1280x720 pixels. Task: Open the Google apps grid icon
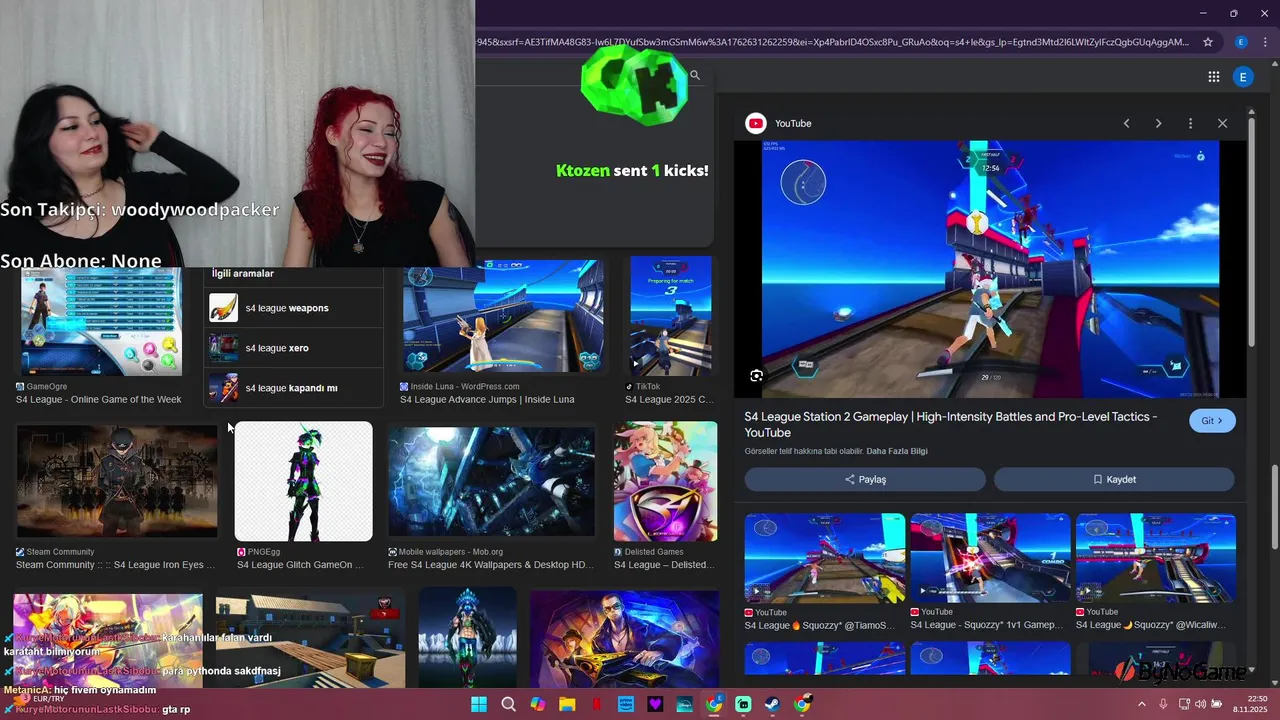coord(1213,76)
